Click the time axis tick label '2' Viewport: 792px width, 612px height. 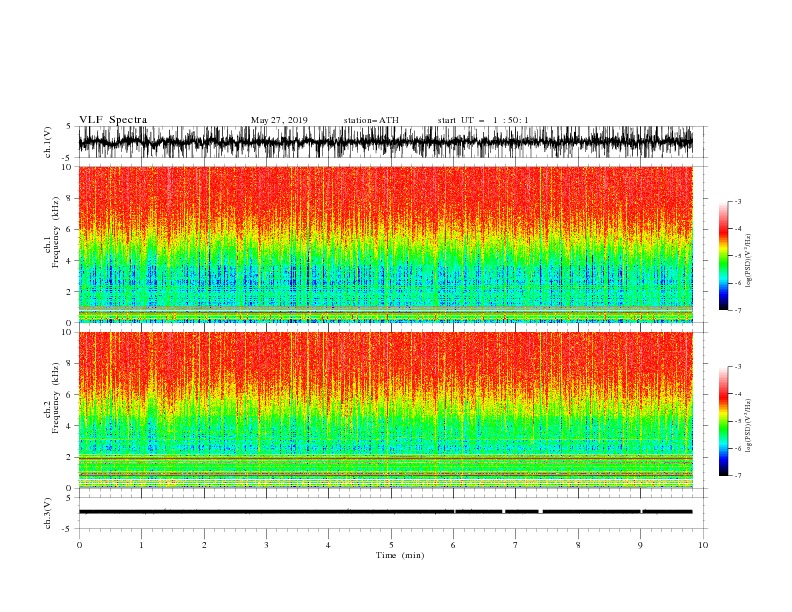204,545
